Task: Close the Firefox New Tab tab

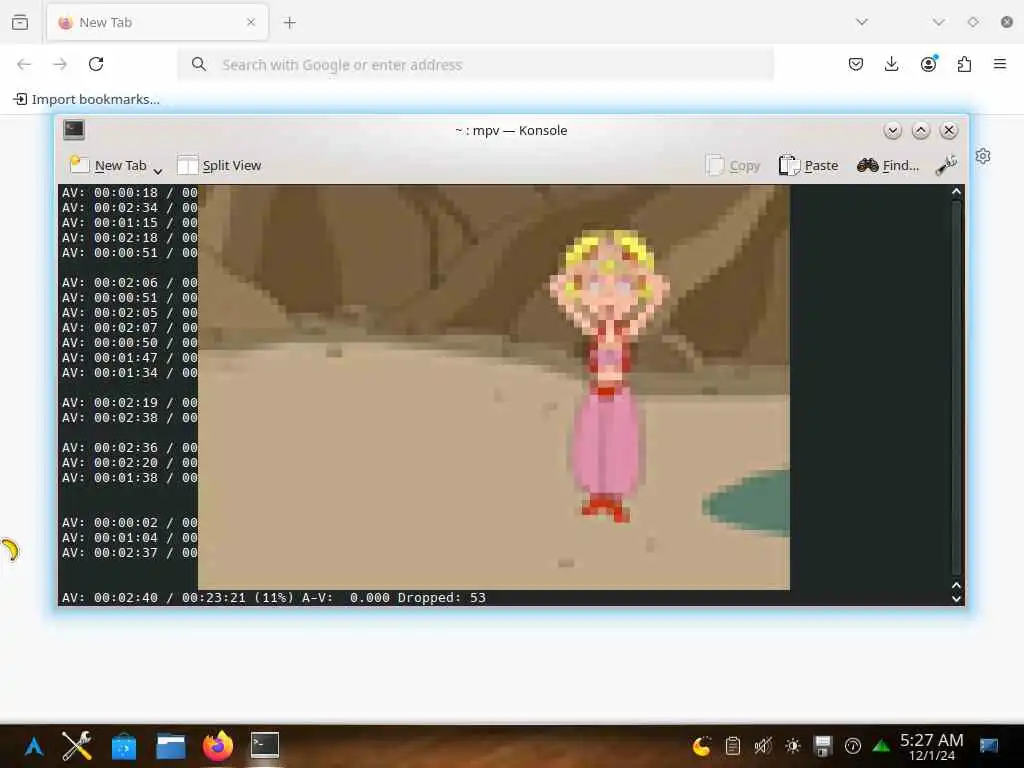Action: point(251,22)
